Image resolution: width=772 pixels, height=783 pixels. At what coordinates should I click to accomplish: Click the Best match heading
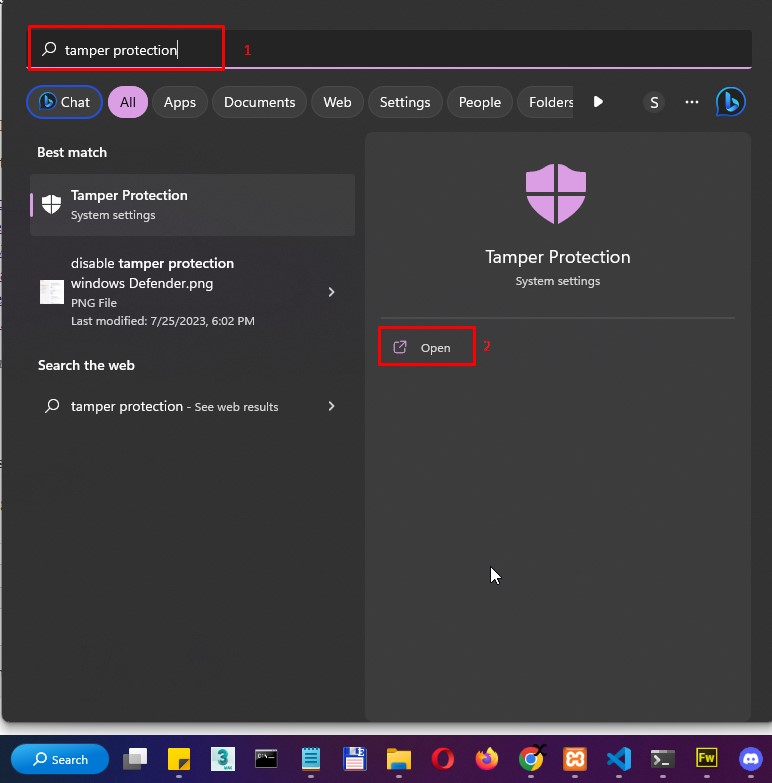(x=72, y=152)
